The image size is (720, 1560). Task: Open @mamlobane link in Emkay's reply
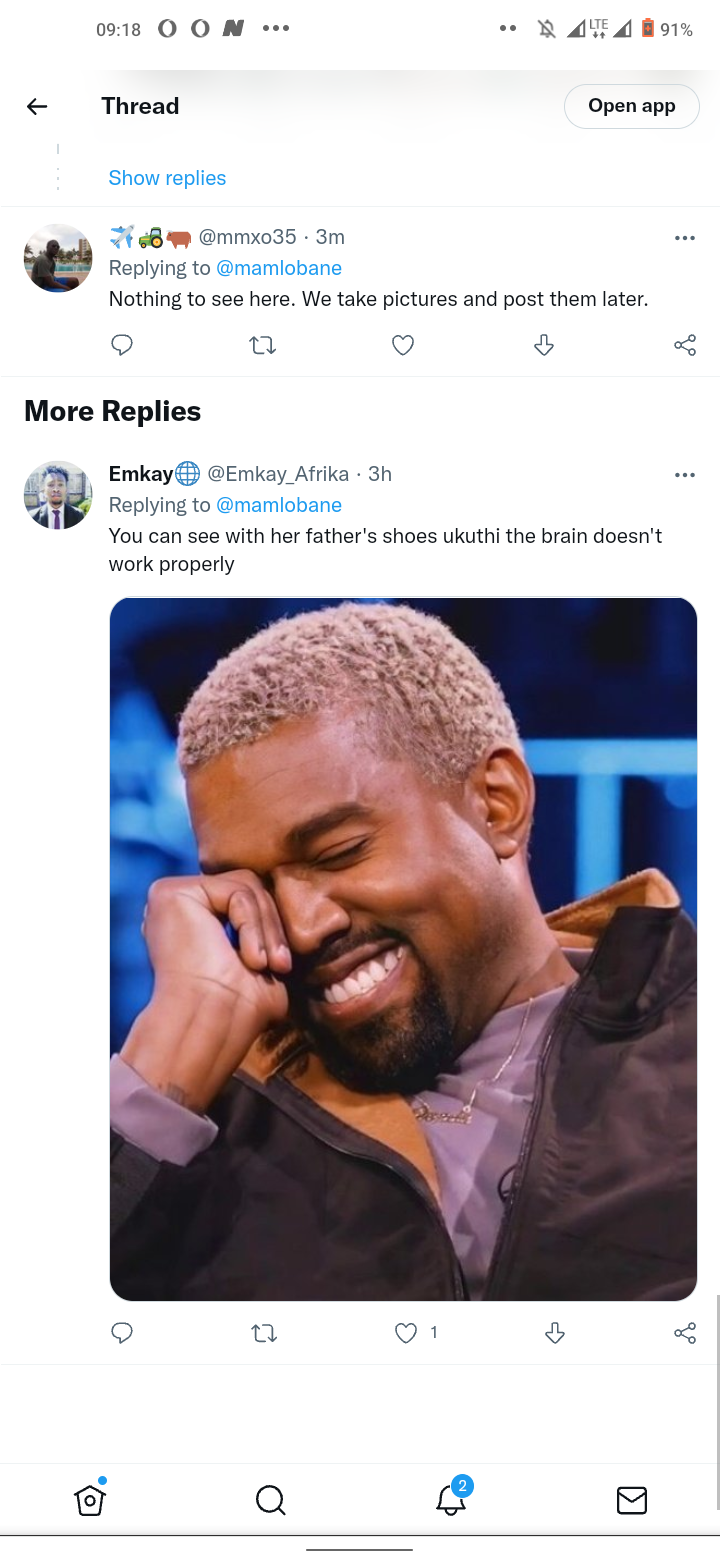click(x=279, y=505)
